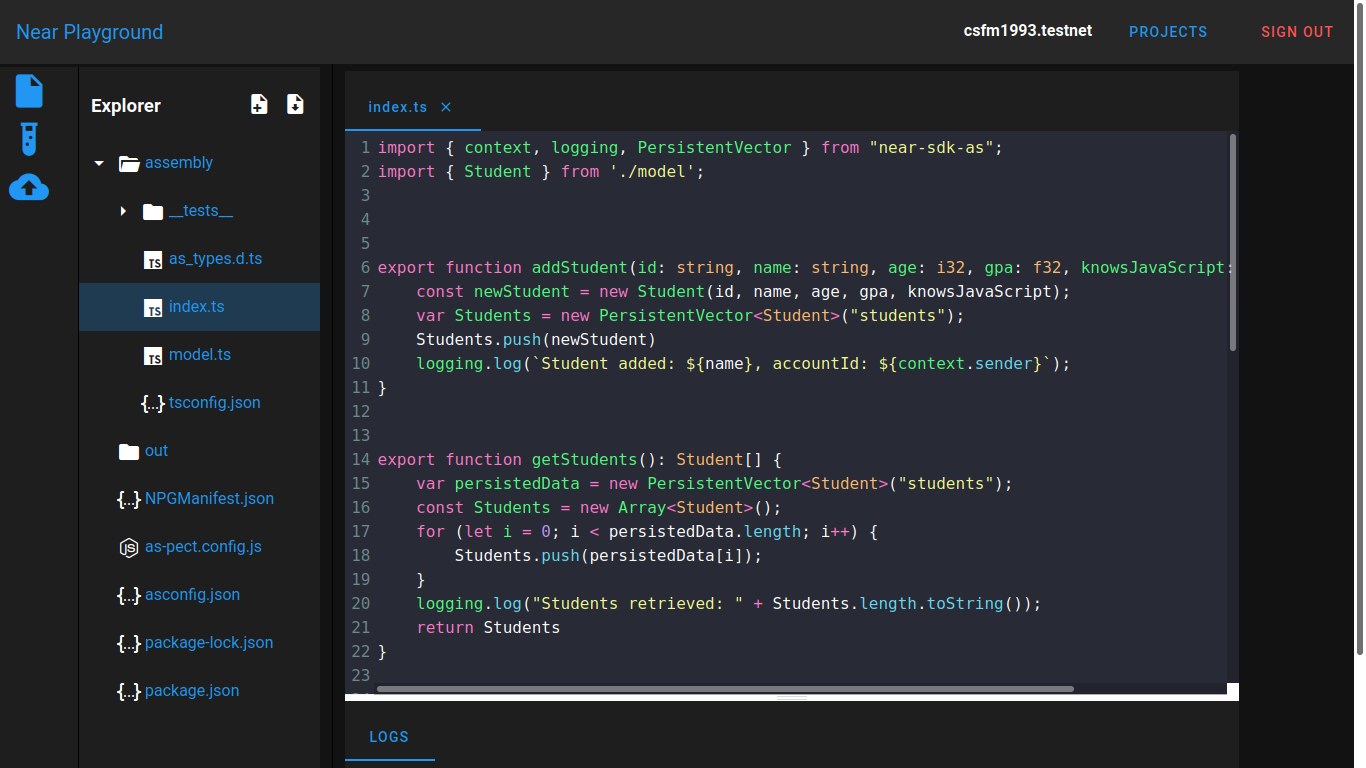This screenshot has width=1366, height=768.
Task: Click the new file icon in Explorer
Action: point(259,104)
